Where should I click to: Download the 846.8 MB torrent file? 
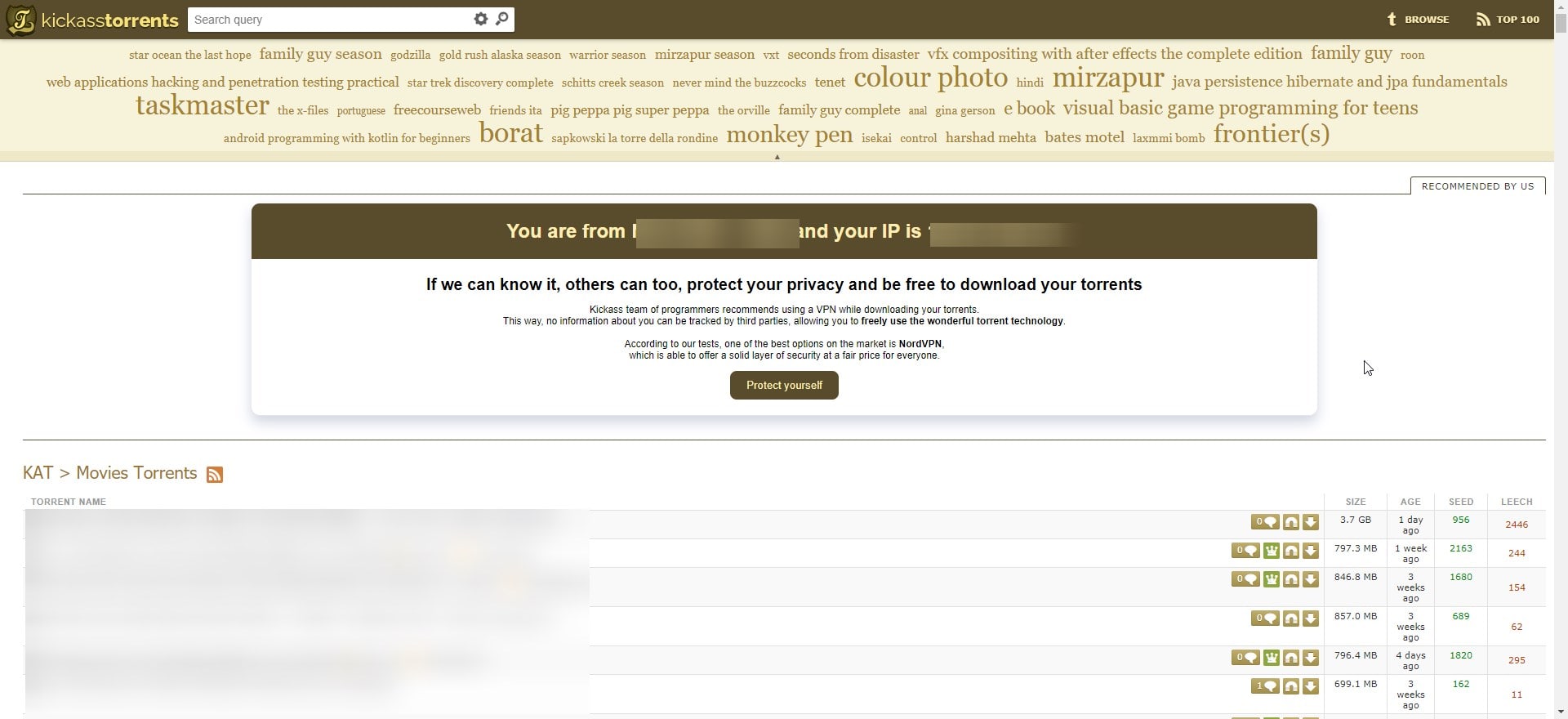(1311, 579)
